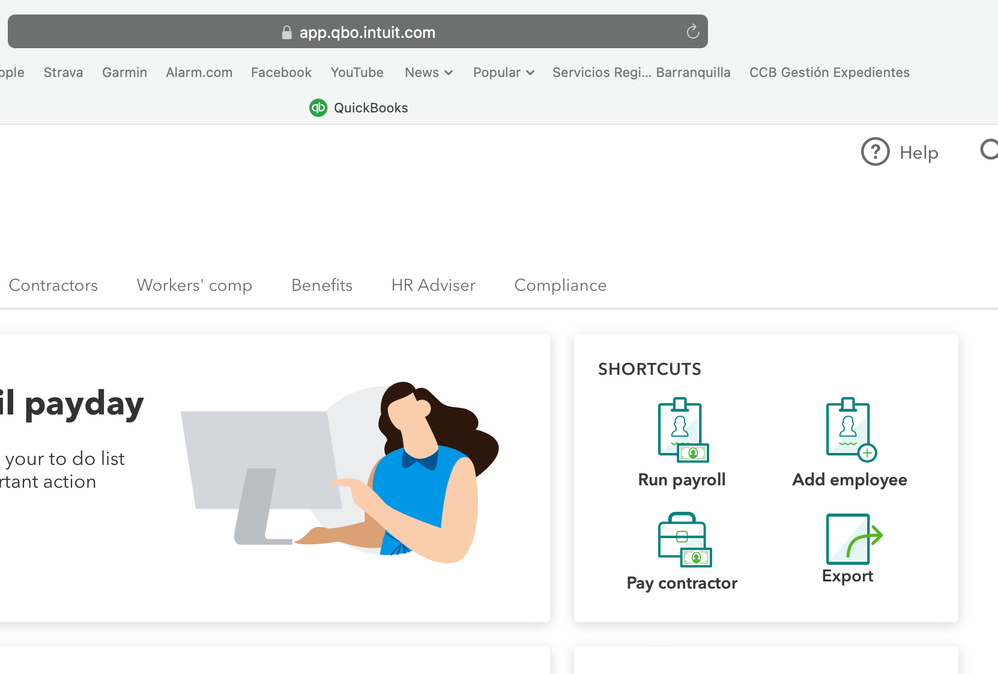998x674 pixels.
Task: Click the Help text label
Action: tap(918, 153)
